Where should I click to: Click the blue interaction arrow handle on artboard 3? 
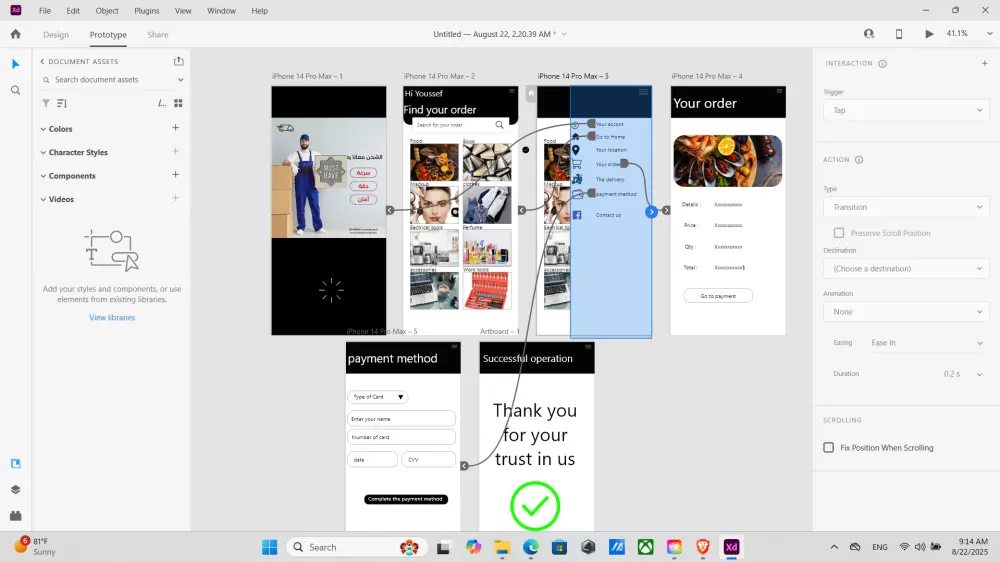[651, 212]
